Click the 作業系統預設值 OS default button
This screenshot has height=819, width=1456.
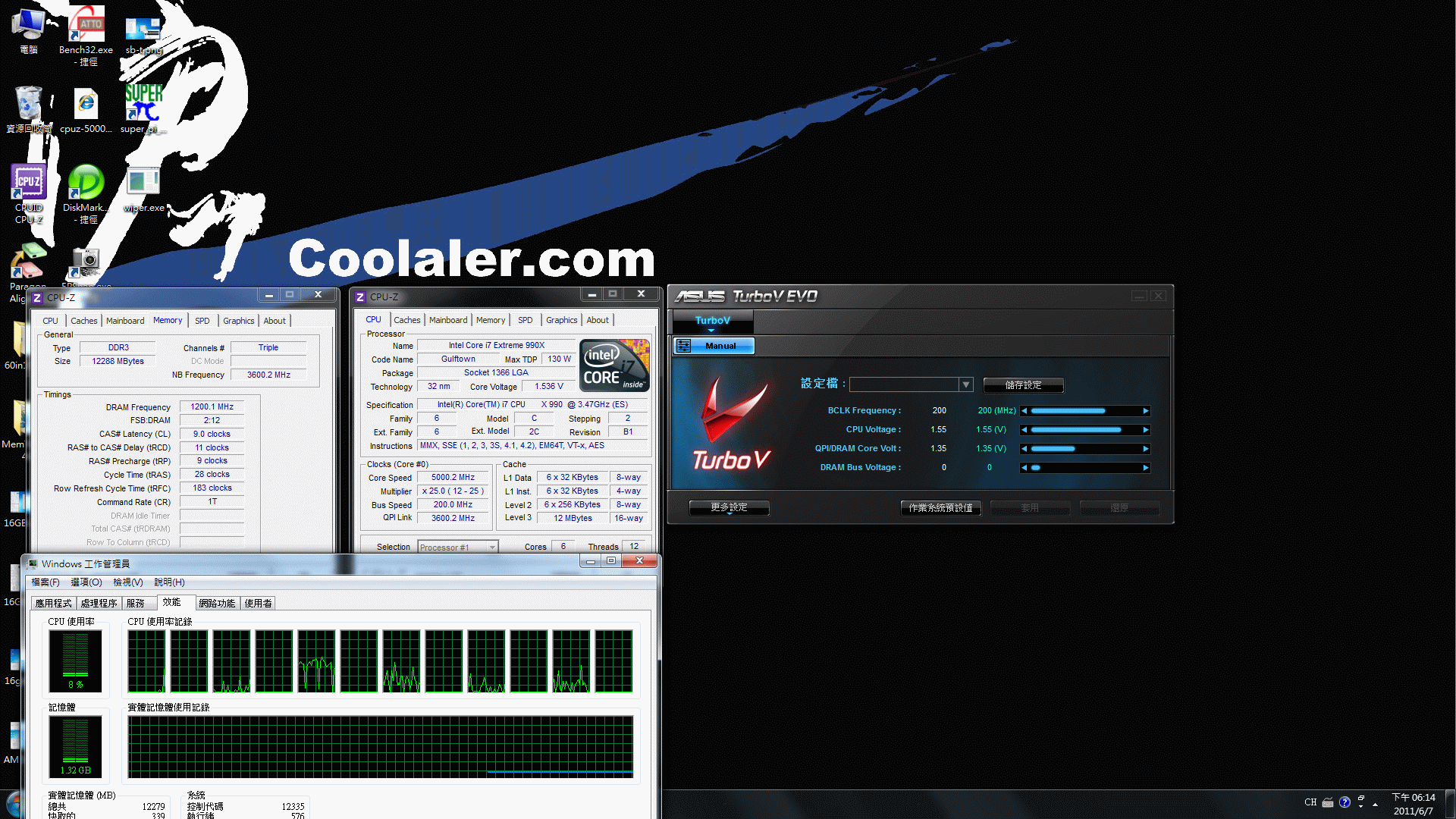click(x=940, y=508)
